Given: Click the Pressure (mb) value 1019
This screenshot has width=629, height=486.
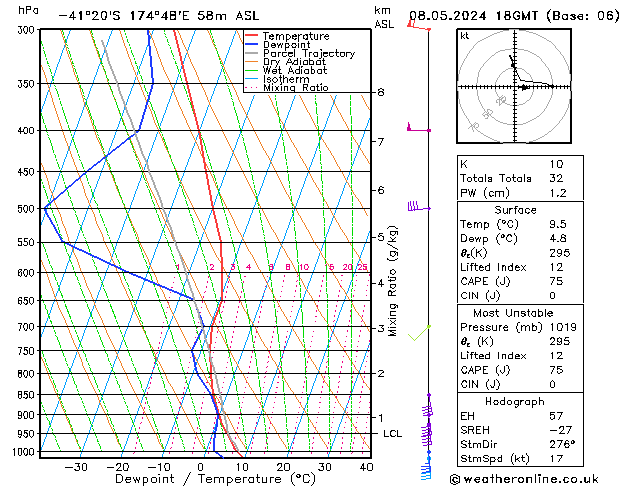Looking at the screenshot, I should (563, 327).
